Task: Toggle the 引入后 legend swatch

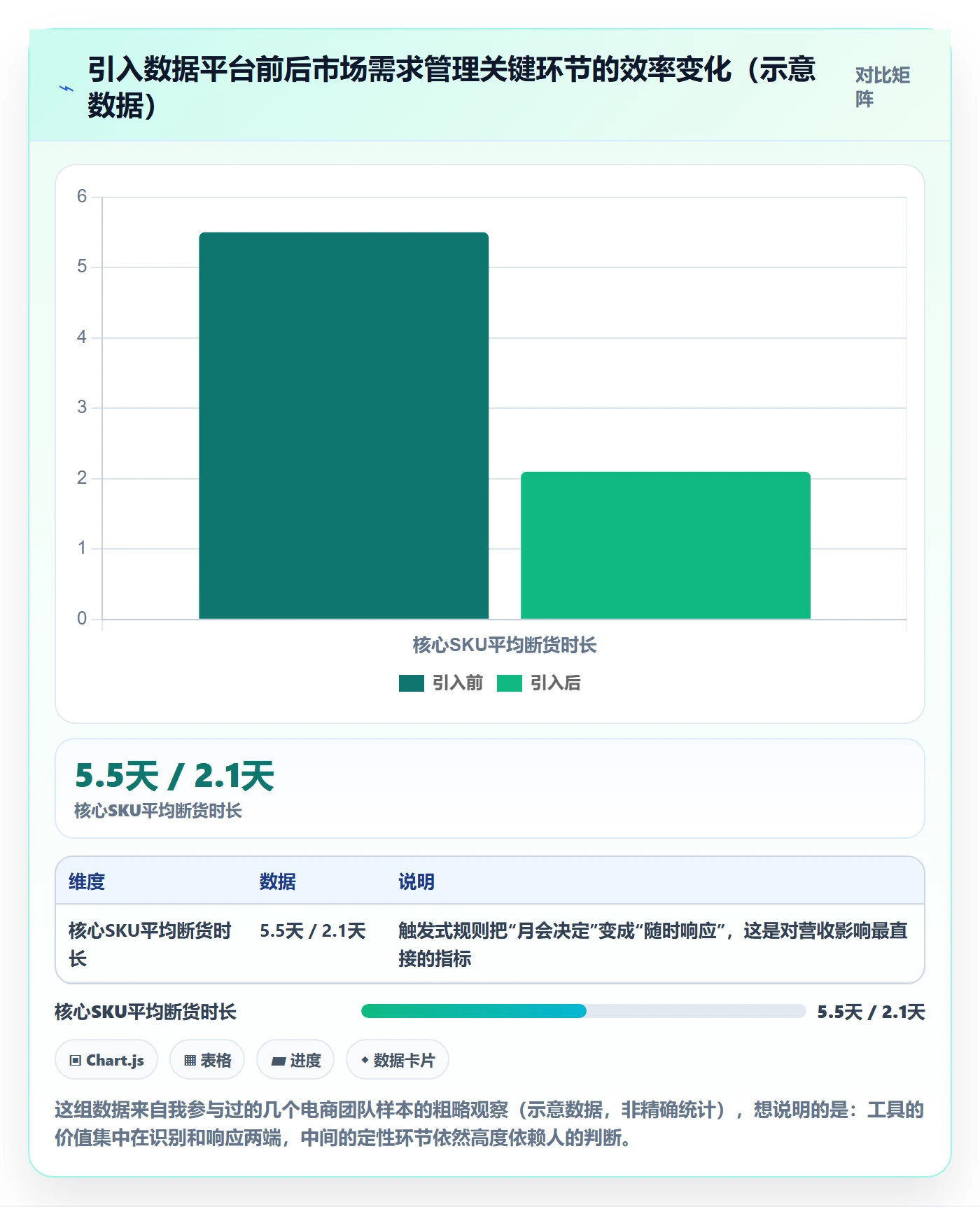Action: (510, 683)
